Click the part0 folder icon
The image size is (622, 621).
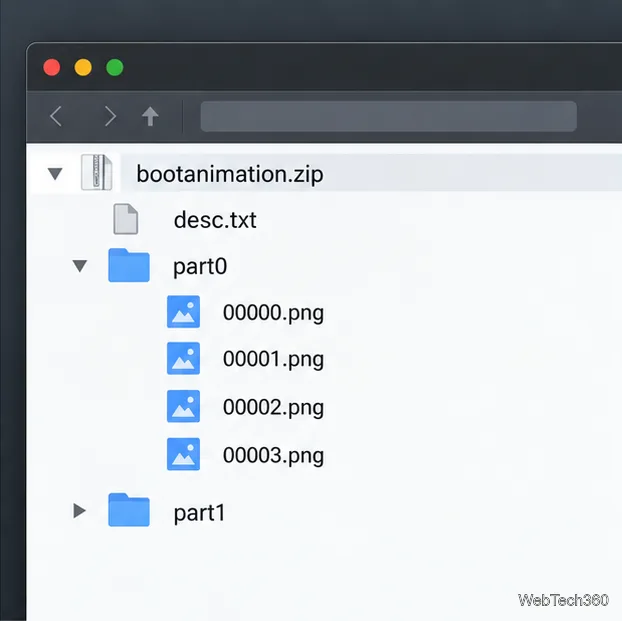click(x=129, y=265)
